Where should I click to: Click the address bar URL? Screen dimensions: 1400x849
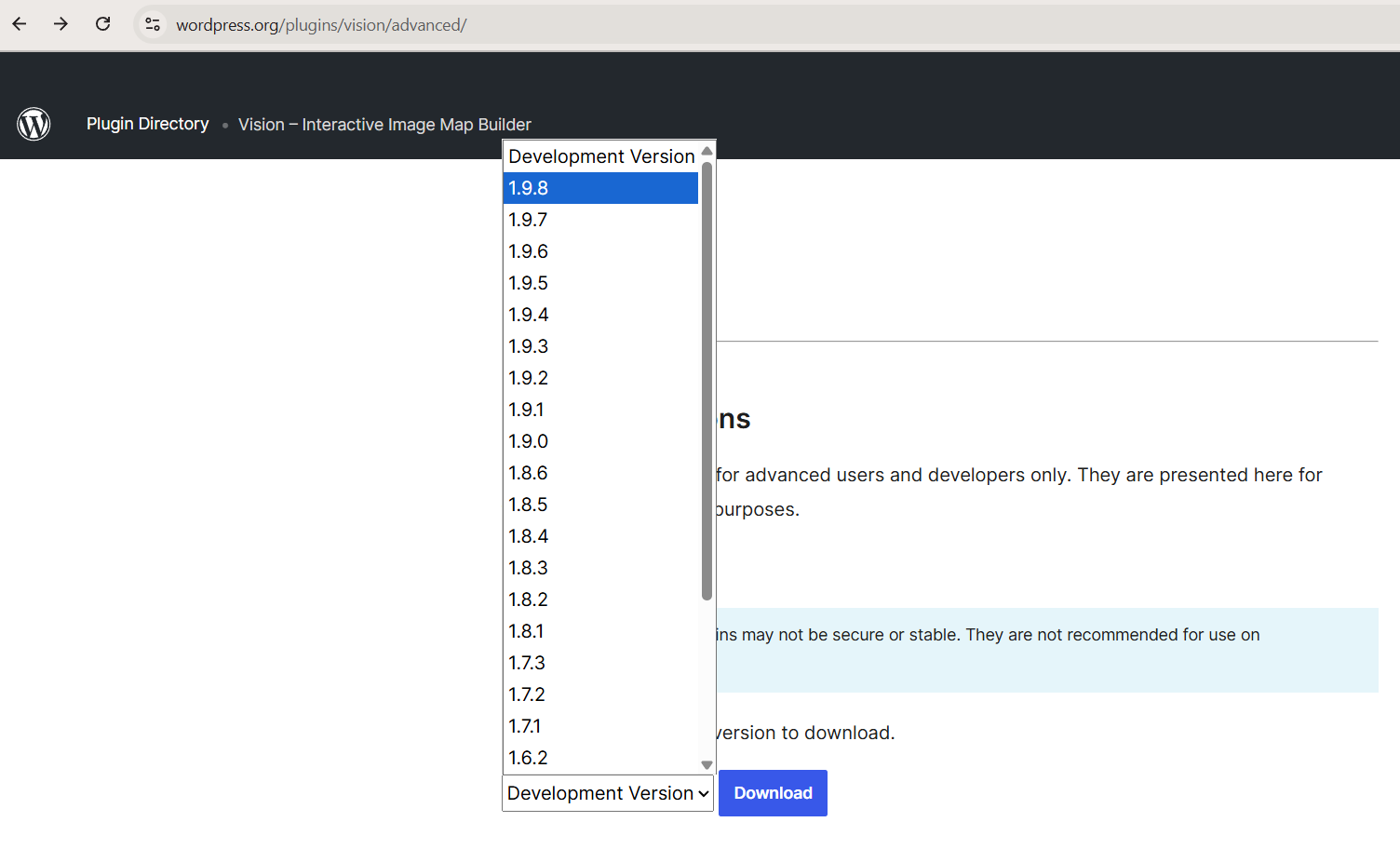coord(321,25)
